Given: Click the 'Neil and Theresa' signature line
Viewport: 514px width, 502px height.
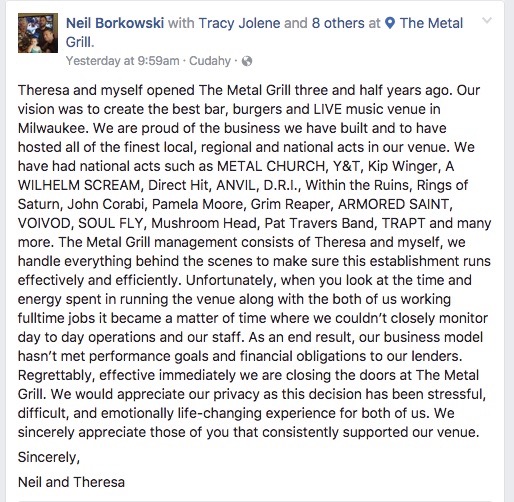Looking at the screenshot, I should pos(71,482).
